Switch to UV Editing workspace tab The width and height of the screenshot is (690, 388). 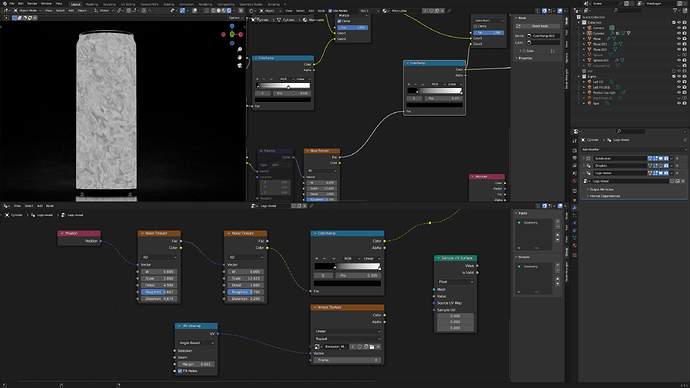point(128,4)
